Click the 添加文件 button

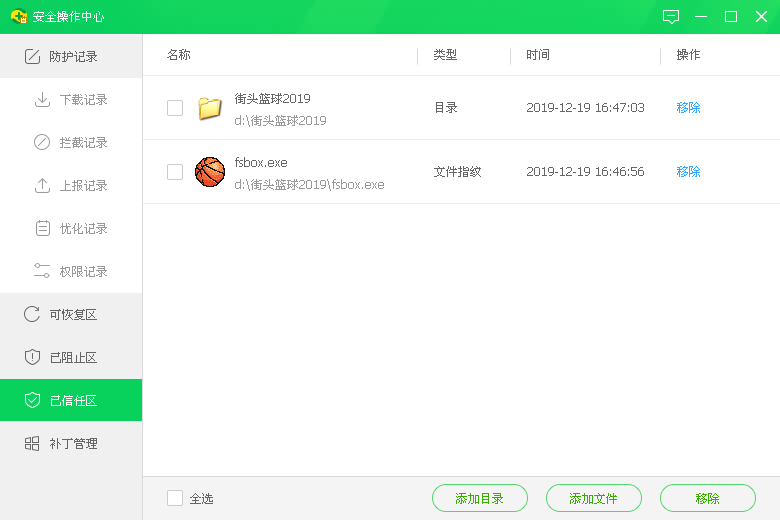tap(593, 498)
